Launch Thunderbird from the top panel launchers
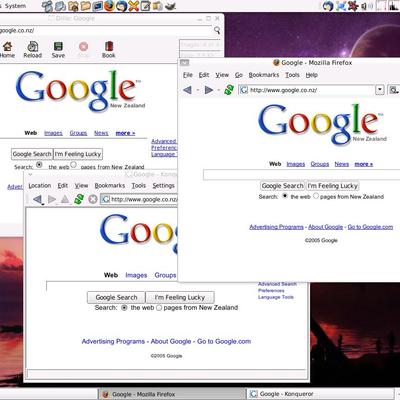Image resolution: width=400 pixels, height=400 pixels. click(x=121, y=6)
